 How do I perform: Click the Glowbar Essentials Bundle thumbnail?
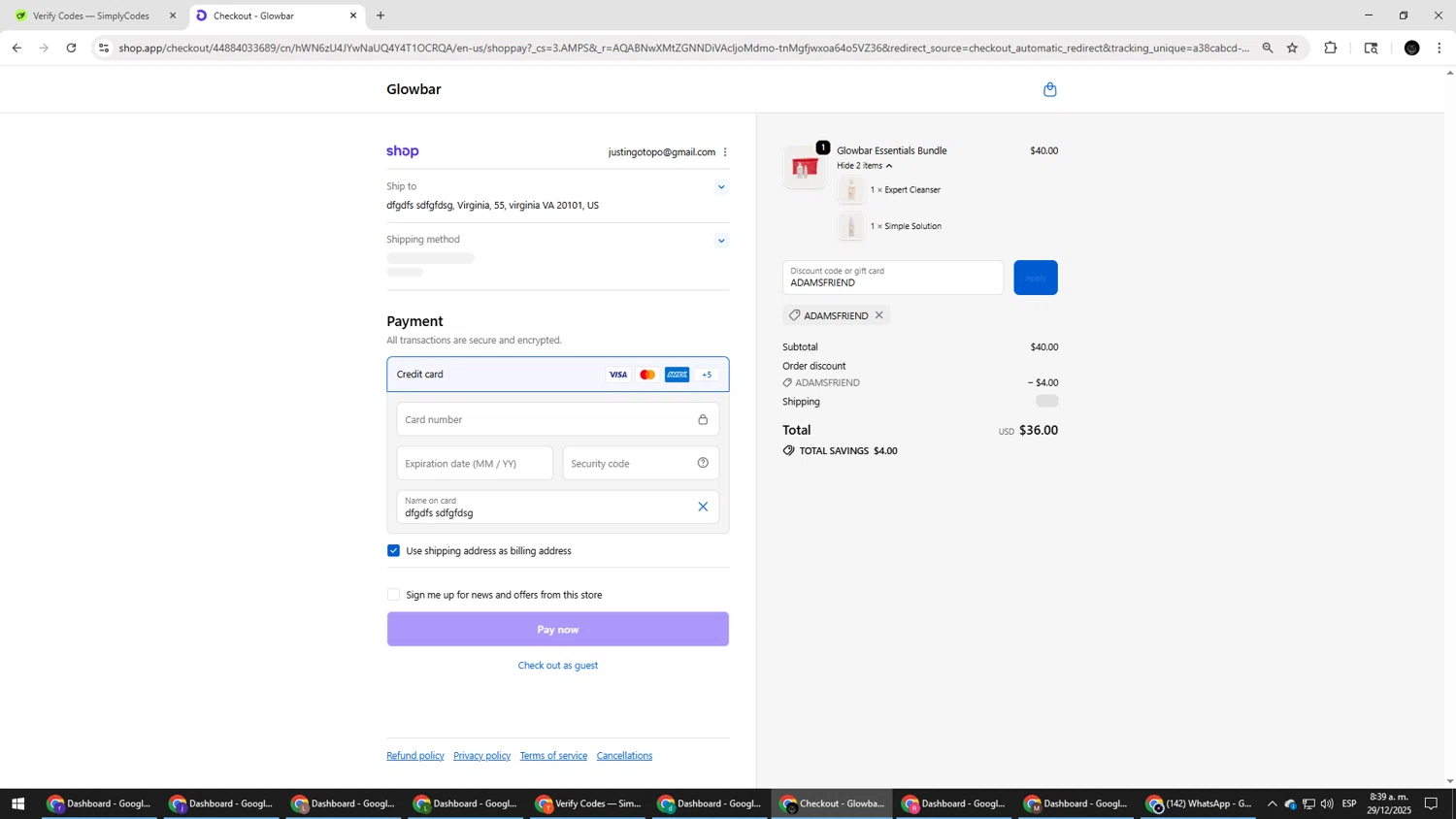(x=805, y=167)
